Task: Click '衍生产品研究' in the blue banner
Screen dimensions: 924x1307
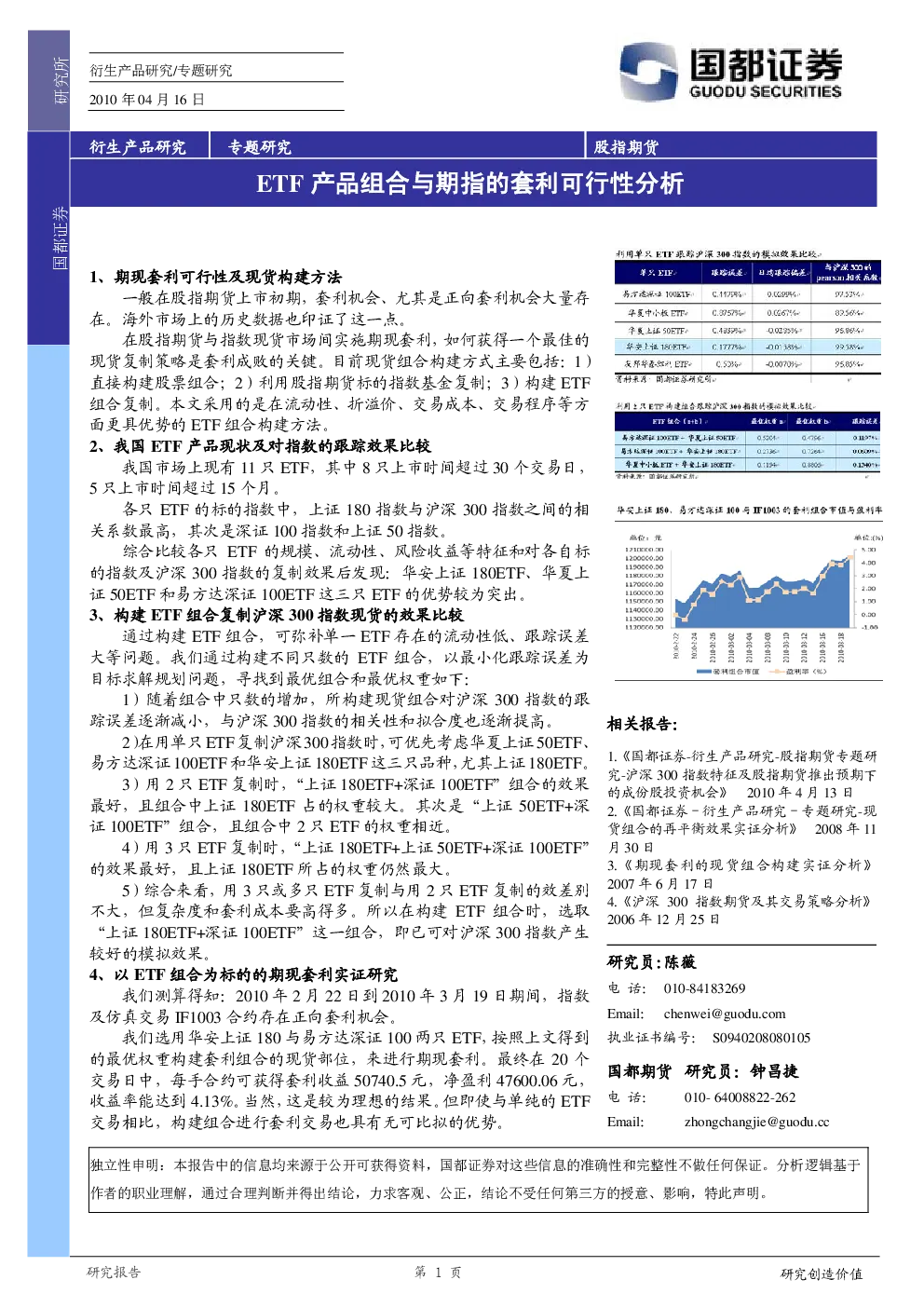Action: pos(138,147)
